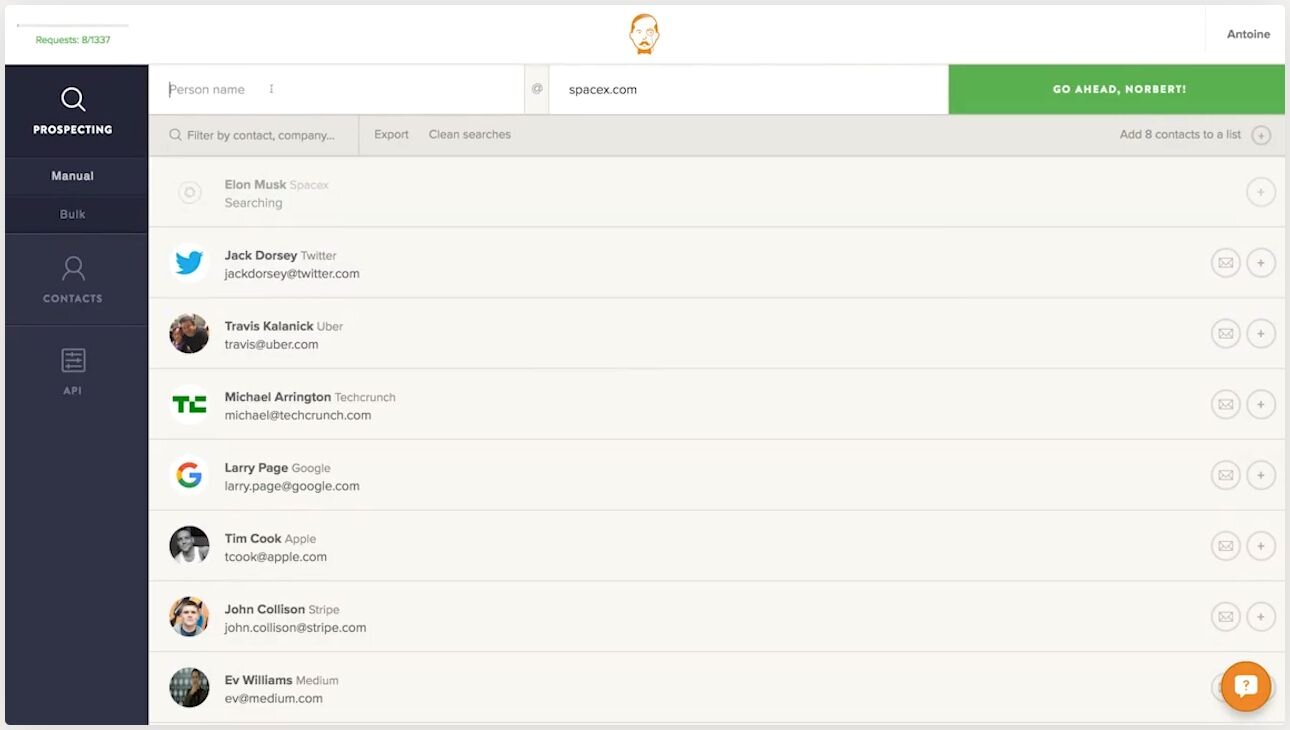Click the travis@uber.com email

tap(271, 345)
